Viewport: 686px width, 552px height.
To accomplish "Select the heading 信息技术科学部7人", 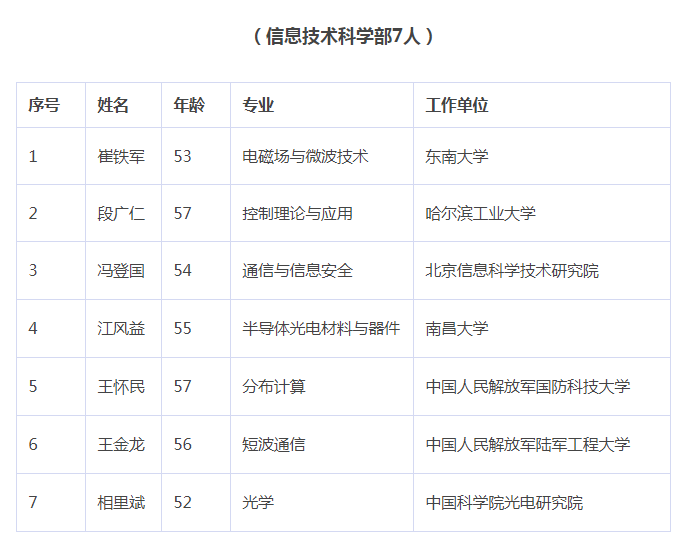I will tap(343, 36).
